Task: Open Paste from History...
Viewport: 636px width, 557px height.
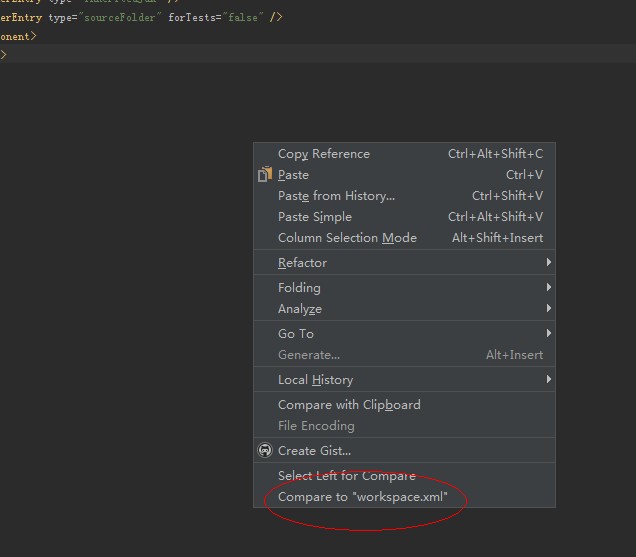Action: [x=404, y=196]
